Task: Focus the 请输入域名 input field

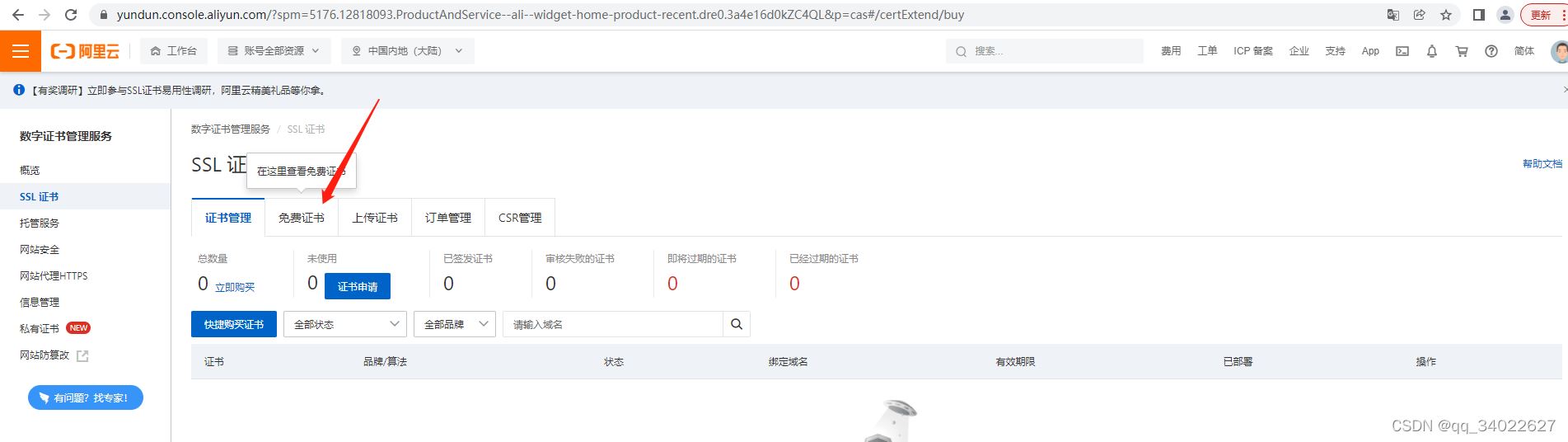Action: [613, 324]
